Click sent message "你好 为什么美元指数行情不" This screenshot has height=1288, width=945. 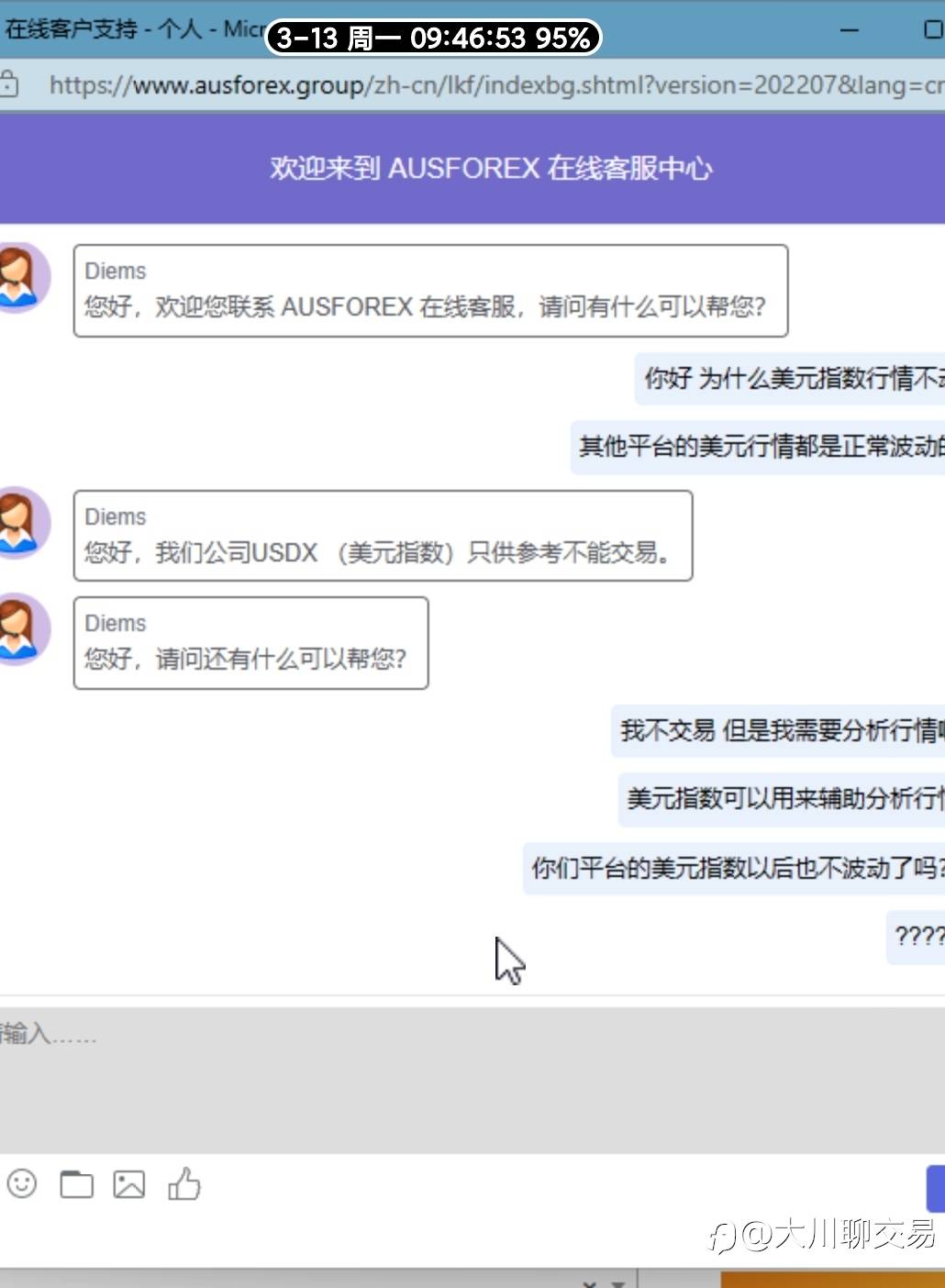click(790, 378)
